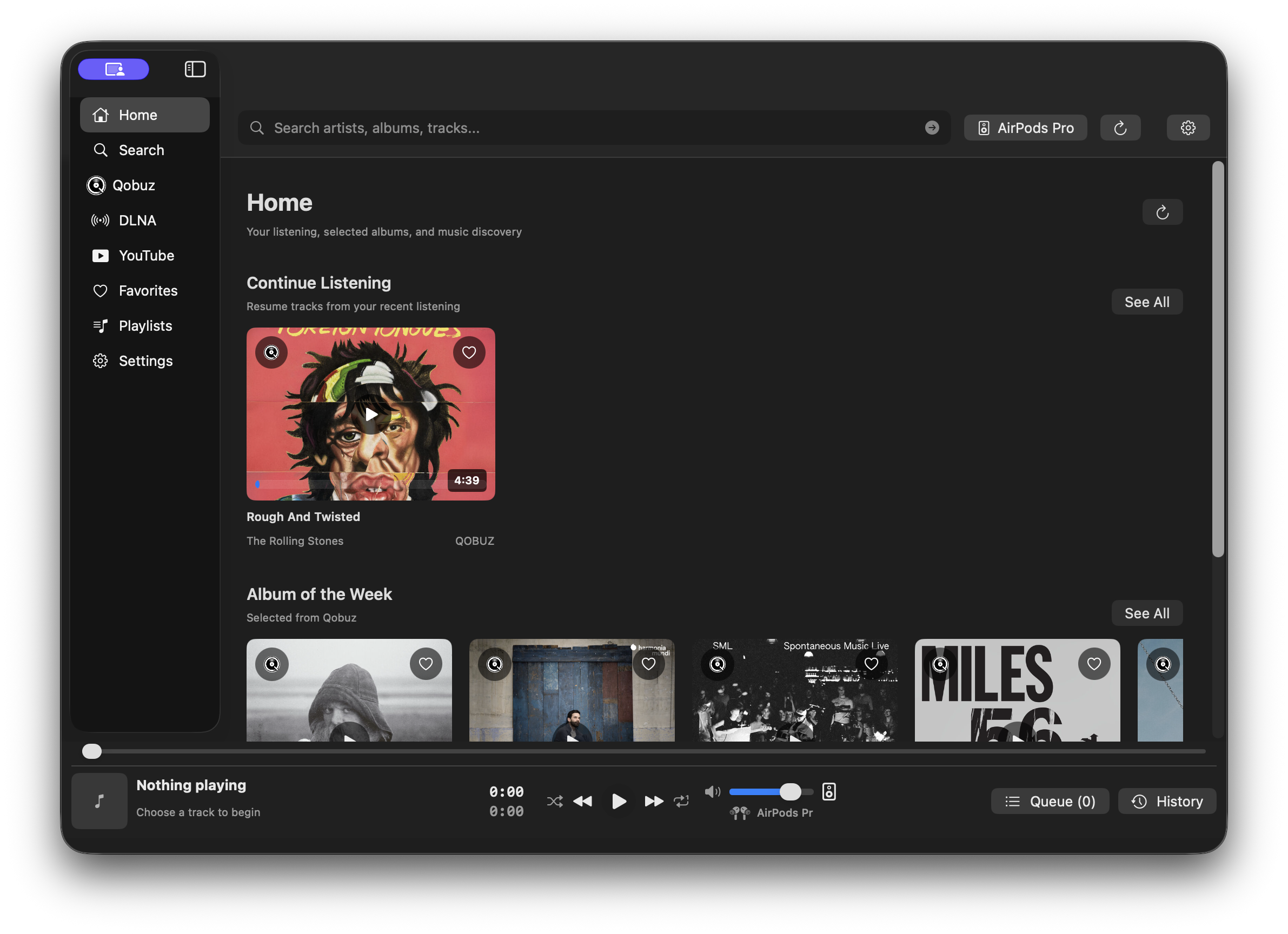The width and height of the screenshot is (1288, 934).
Task: Open the History panel
Action: (x=1166, y=801)
